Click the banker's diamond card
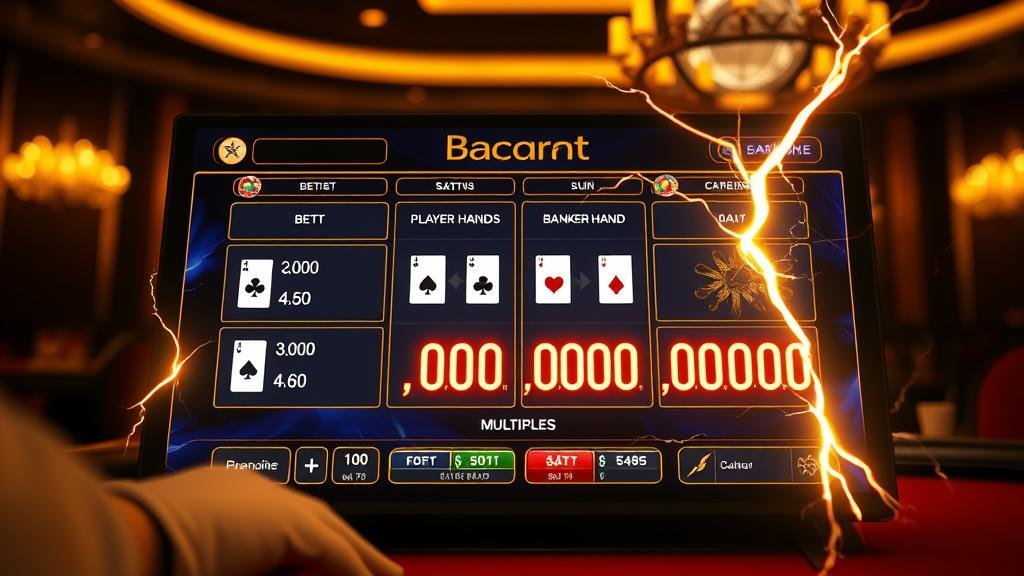 615,280
